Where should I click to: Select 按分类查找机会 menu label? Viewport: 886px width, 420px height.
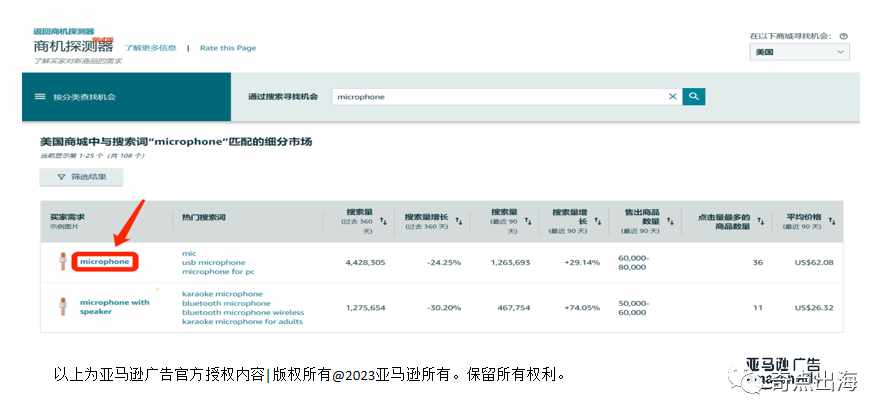(x=84, y=97)
